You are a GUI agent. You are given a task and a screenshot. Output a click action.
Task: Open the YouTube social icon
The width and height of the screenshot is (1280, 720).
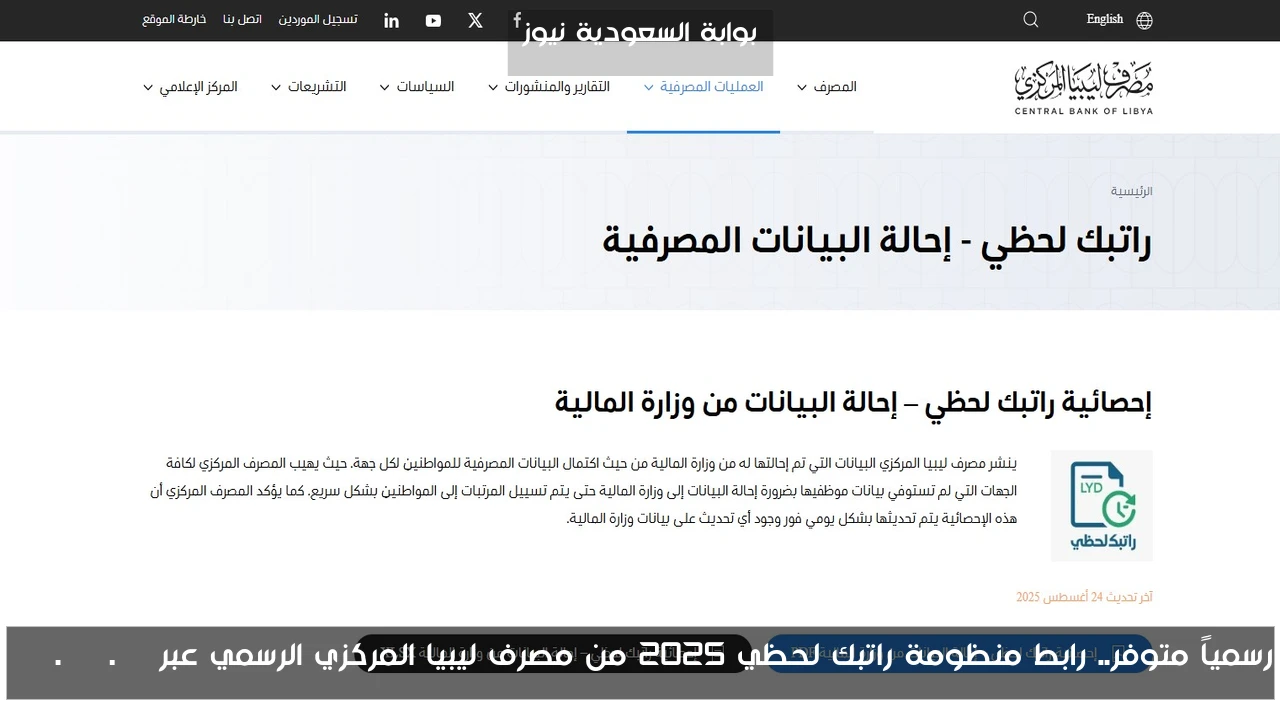coord(433,21)
